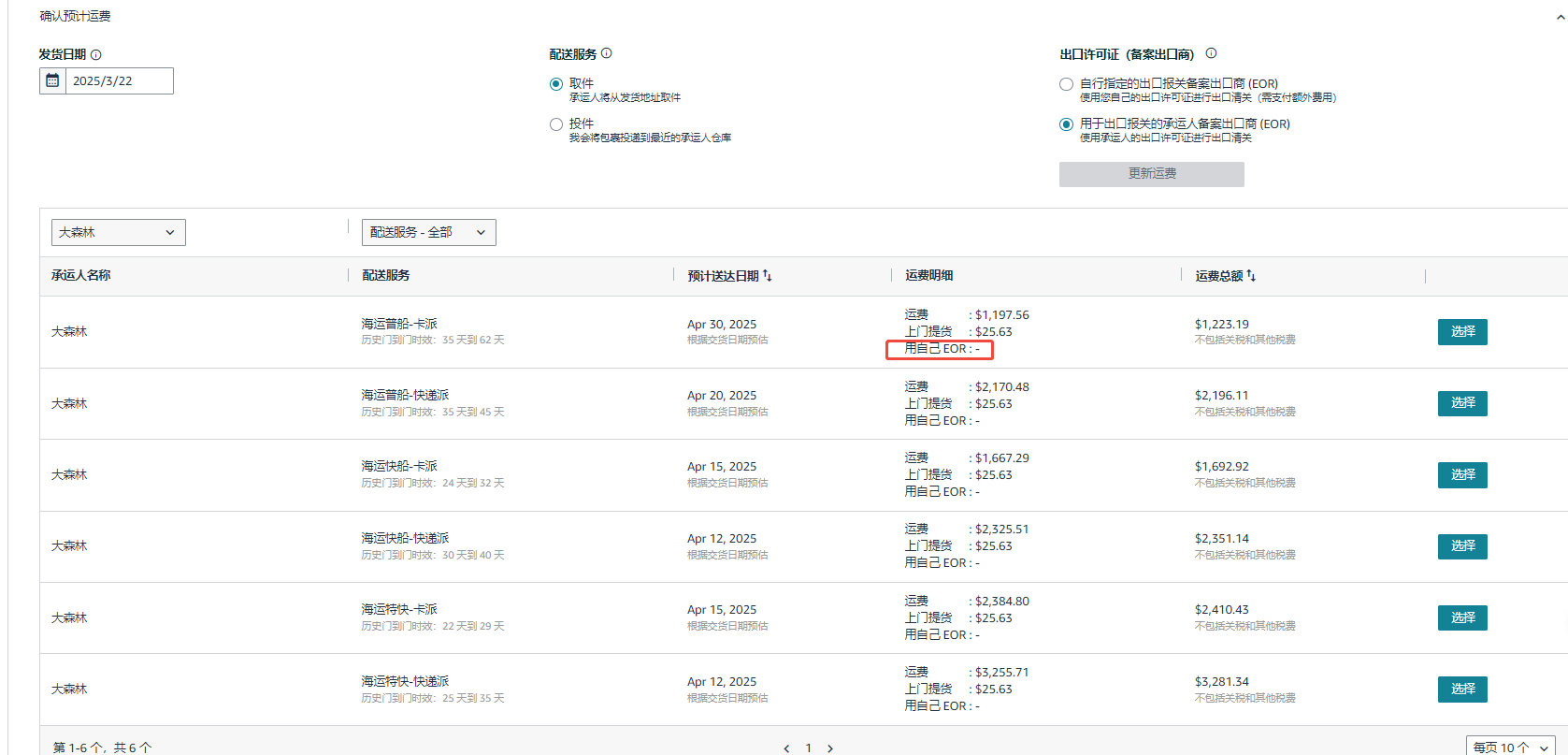Open the 大森林 carrier filter dropdown
Viewport: 1568px width, 755px height.
coord(118,232)
